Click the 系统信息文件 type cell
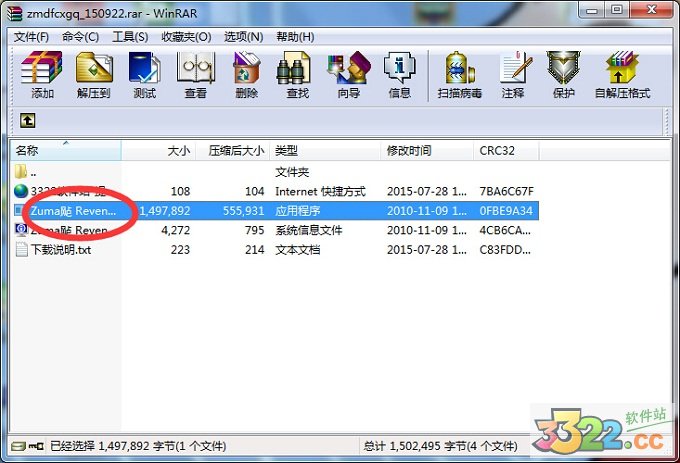This screenshot has width=680, height=463. tap(309, 230)
